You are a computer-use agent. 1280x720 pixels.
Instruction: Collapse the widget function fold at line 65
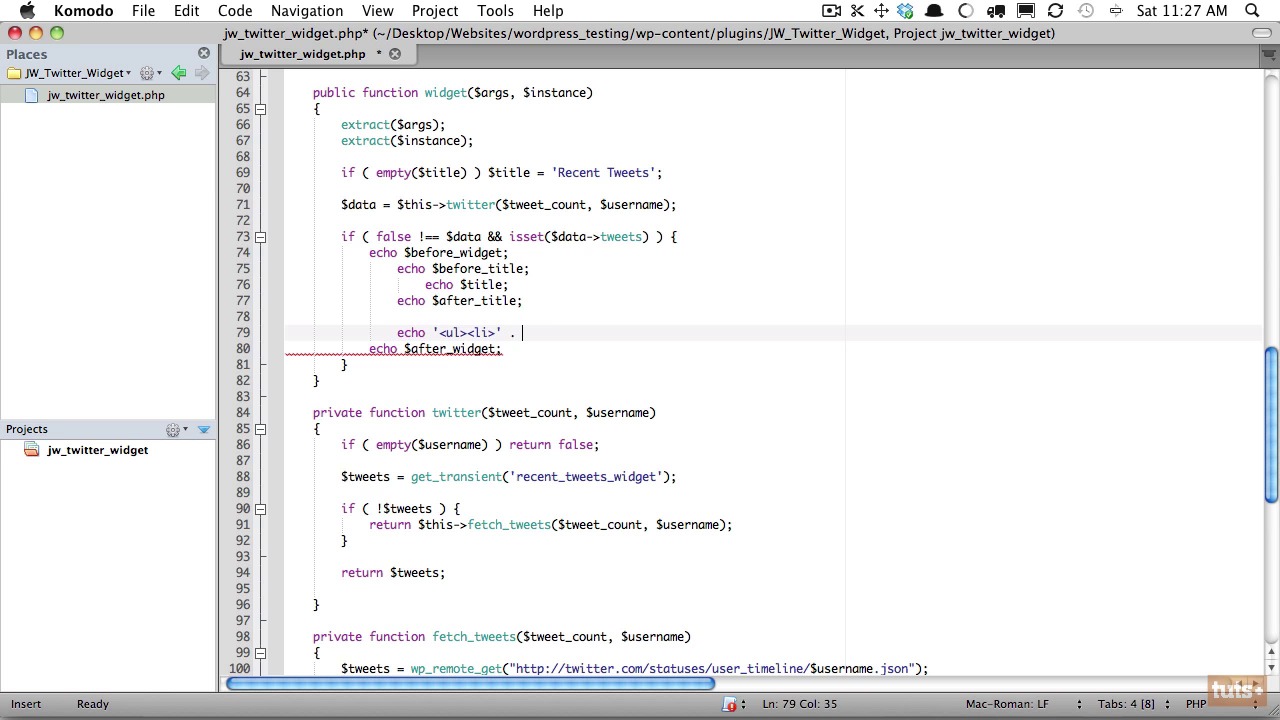tap(260, 109)
